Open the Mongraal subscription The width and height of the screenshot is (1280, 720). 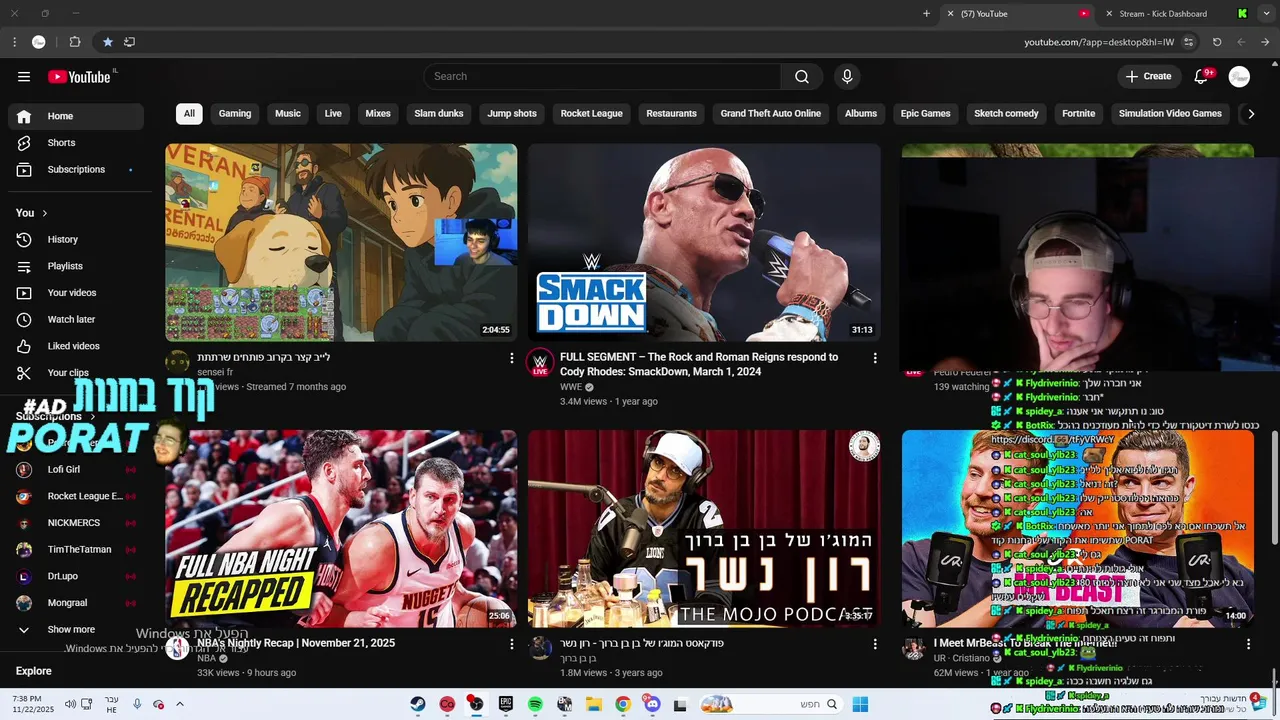point(76,603)
